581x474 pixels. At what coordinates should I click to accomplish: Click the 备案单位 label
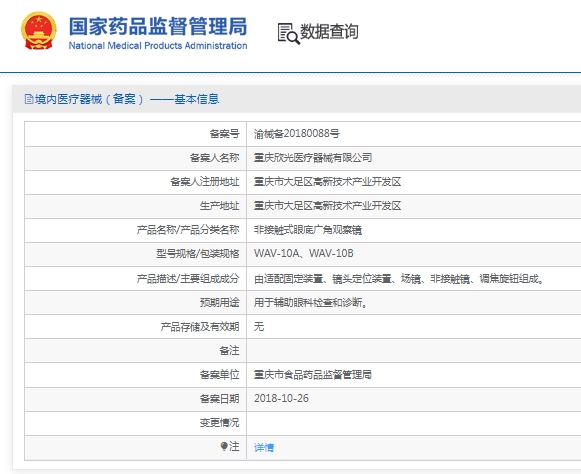coord(219,375)
